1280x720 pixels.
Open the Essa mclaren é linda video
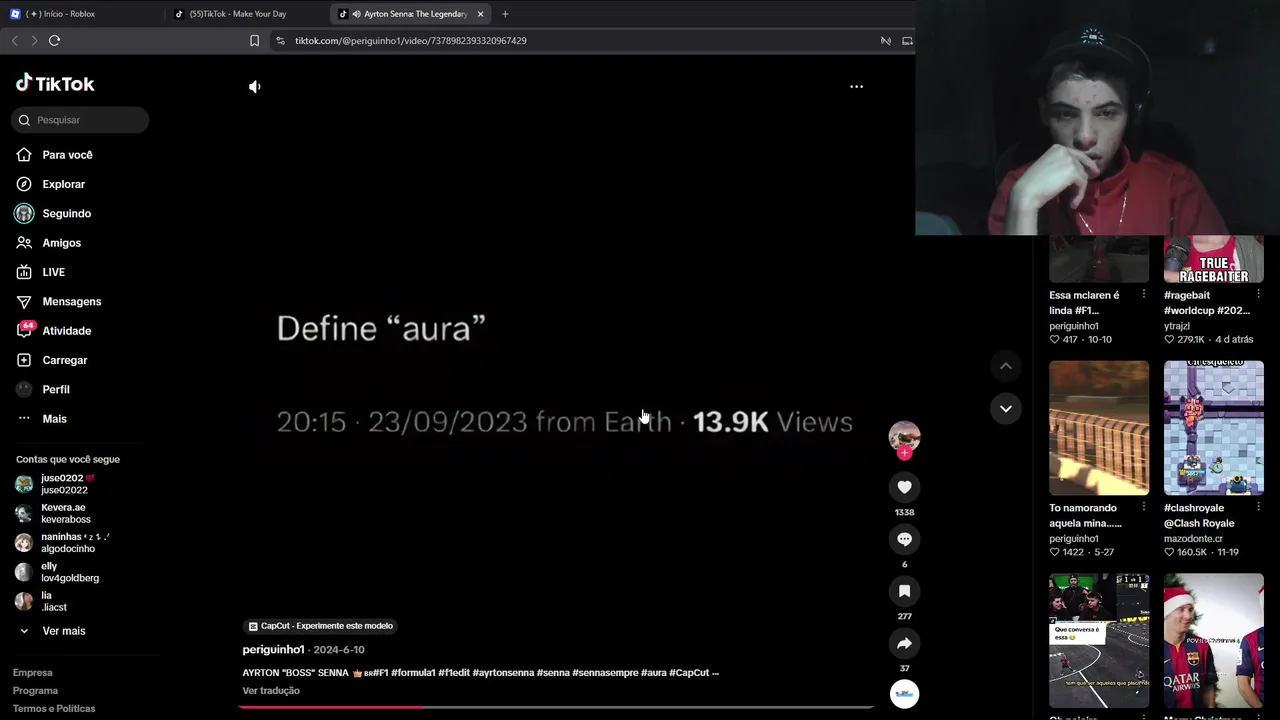tap(1099, 260)
